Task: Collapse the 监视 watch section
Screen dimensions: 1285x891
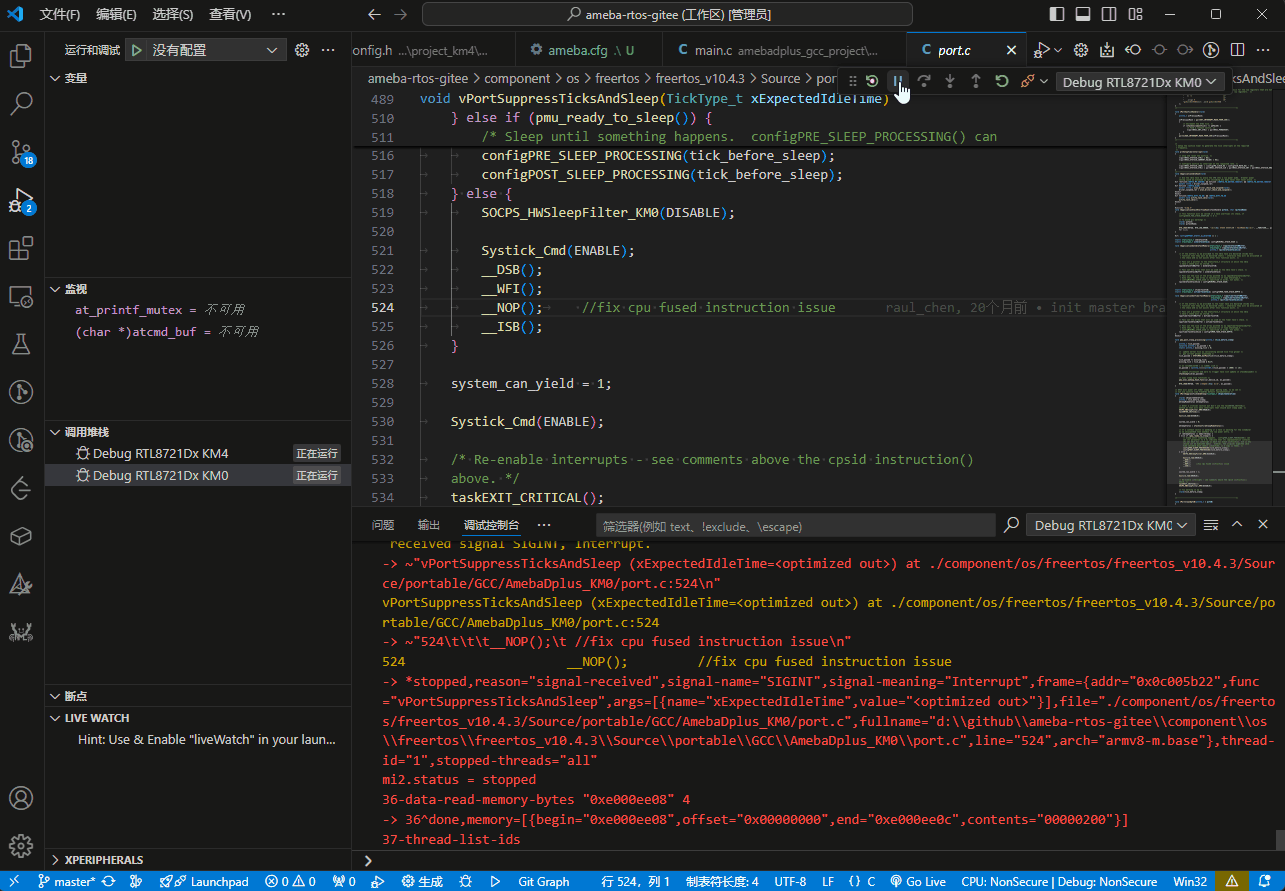Action: [x=76, y=289]
